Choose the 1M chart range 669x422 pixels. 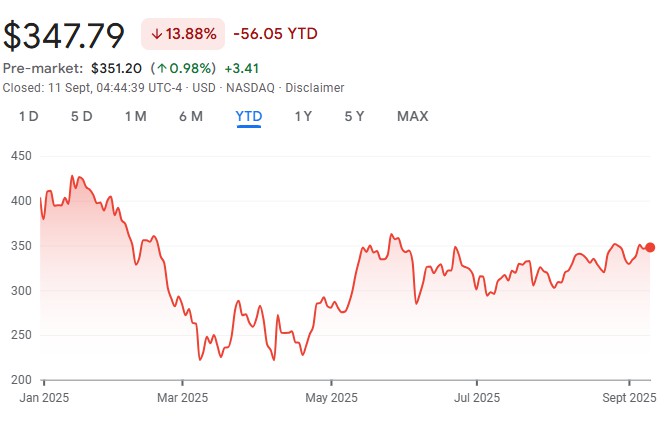pos(136,116)
